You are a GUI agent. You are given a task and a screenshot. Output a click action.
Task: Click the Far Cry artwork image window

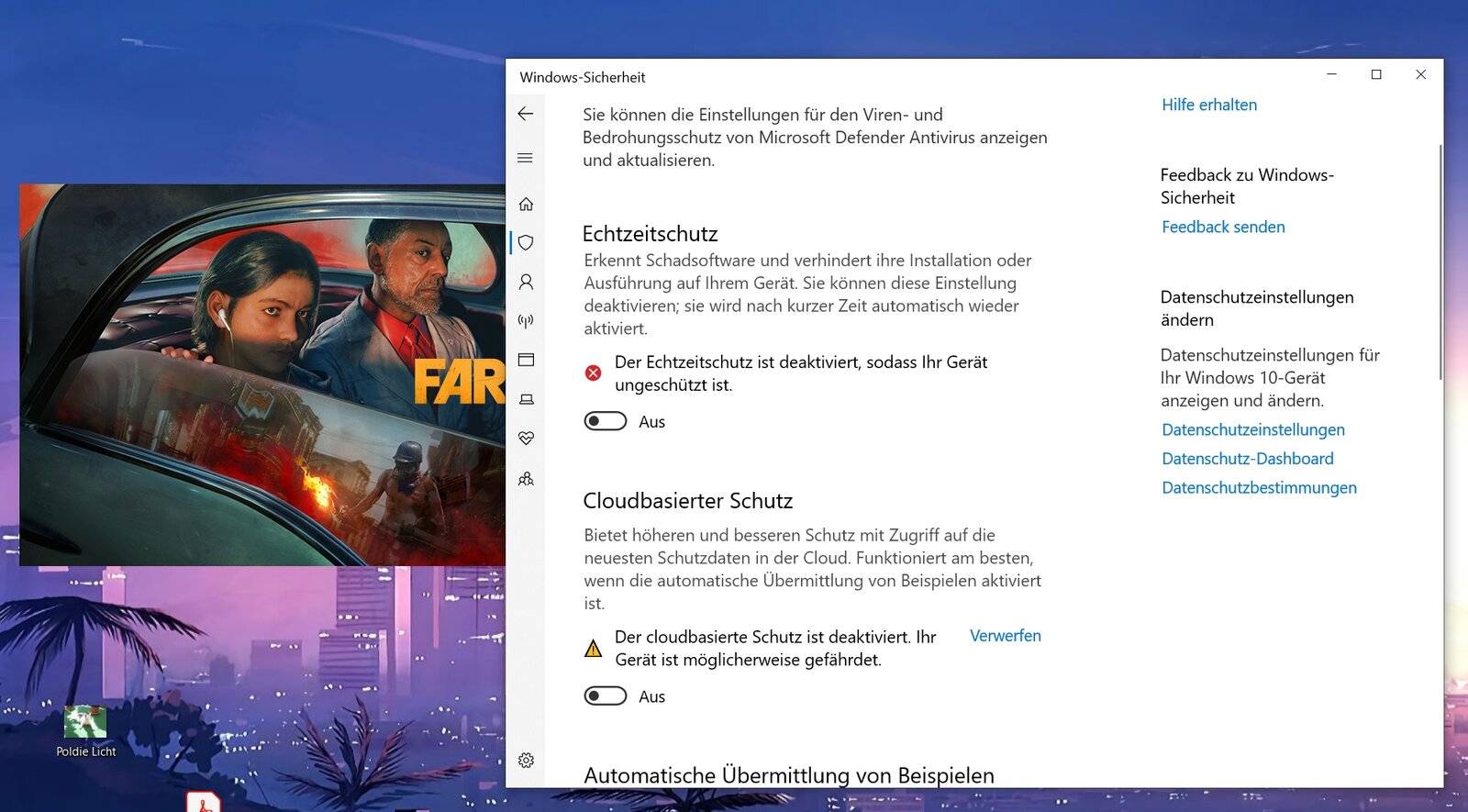[262, 374]
